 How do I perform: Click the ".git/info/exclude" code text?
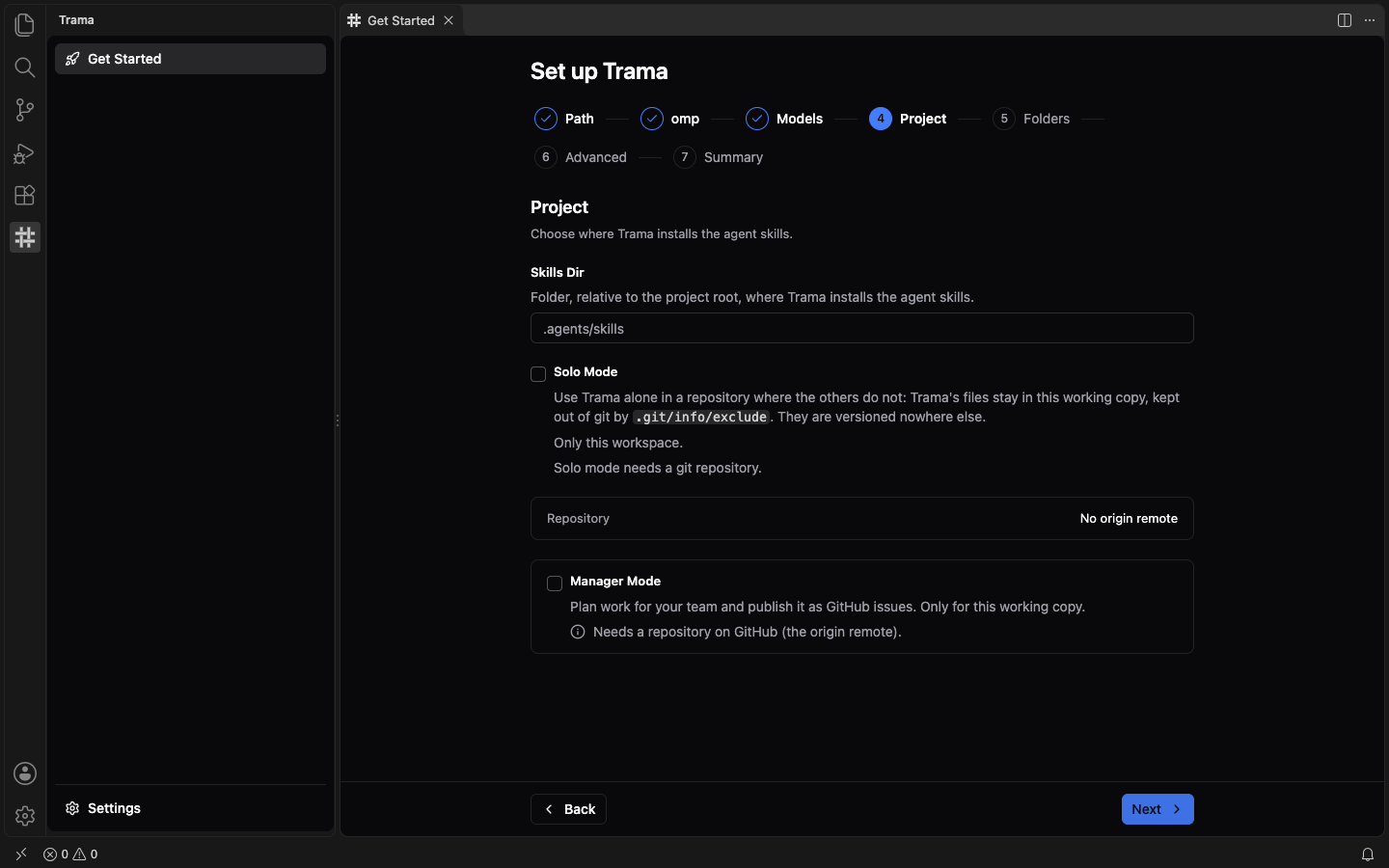701,417
